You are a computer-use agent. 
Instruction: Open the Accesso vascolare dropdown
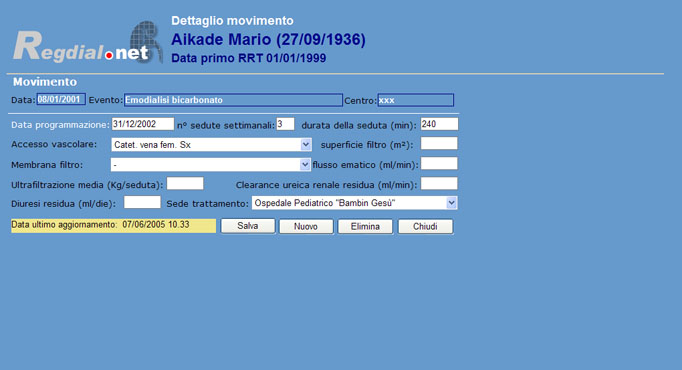click(211, 145)
